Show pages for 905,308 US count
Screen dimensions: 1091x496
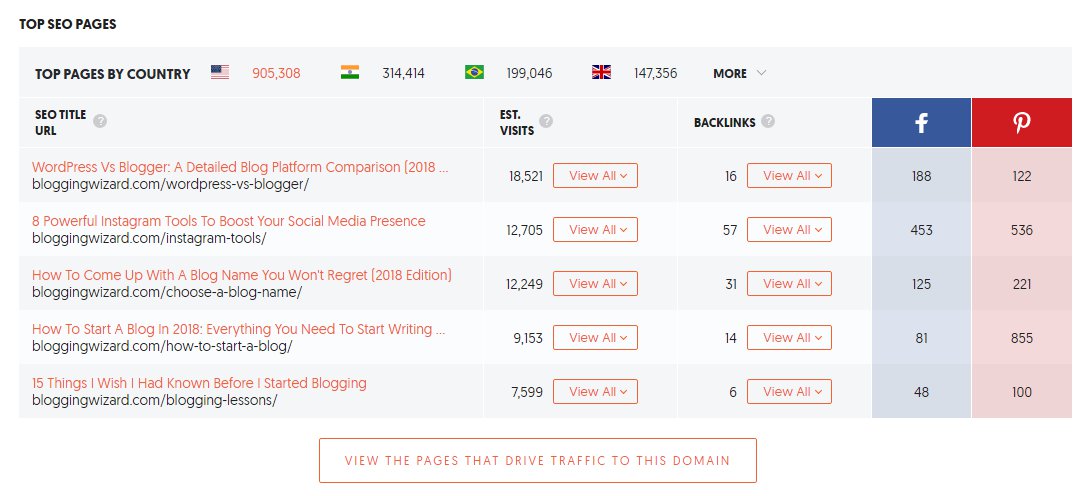pos(276,73)
